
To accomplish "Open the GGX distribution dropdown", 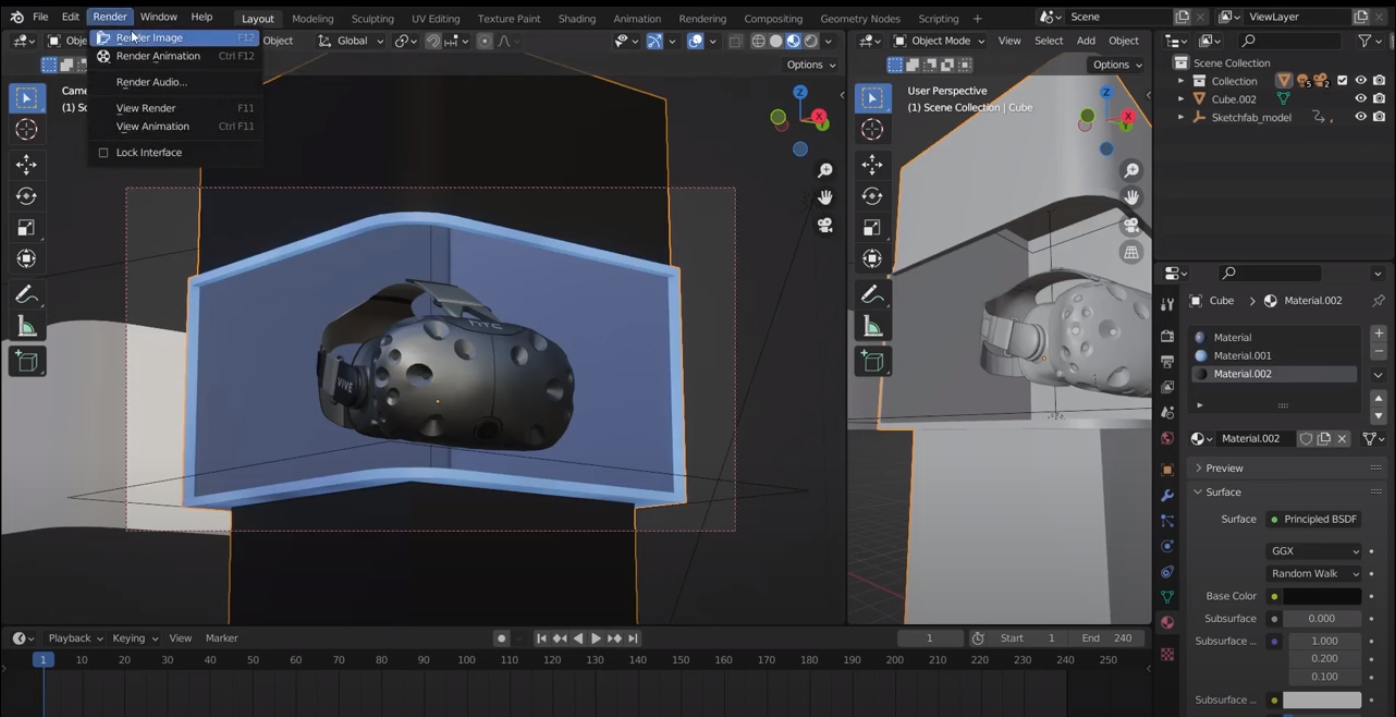I will 1313,551.
